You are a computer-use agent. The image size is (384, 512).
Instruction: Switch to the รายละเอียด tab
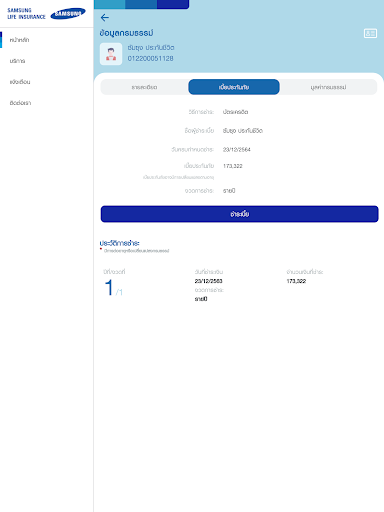click(x=144, y=87)
